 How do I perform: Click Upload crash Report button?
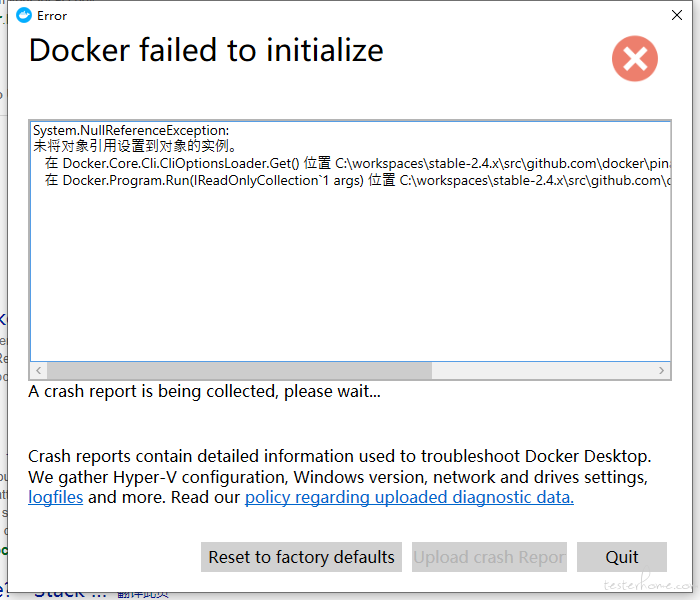tap(489, 557)
